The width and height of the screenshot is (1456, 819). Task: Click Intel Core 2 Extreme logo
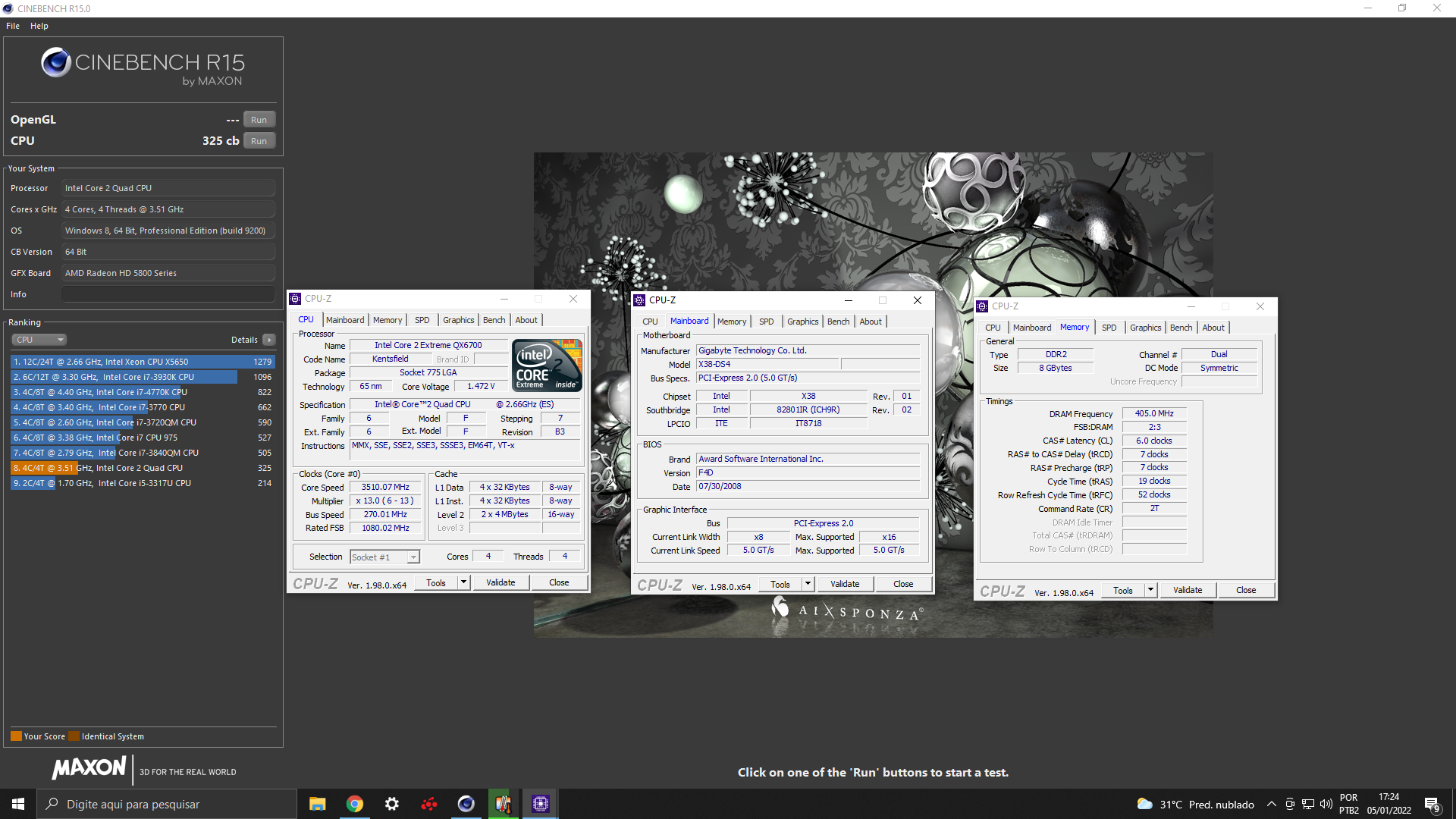[x=547, y=366]
